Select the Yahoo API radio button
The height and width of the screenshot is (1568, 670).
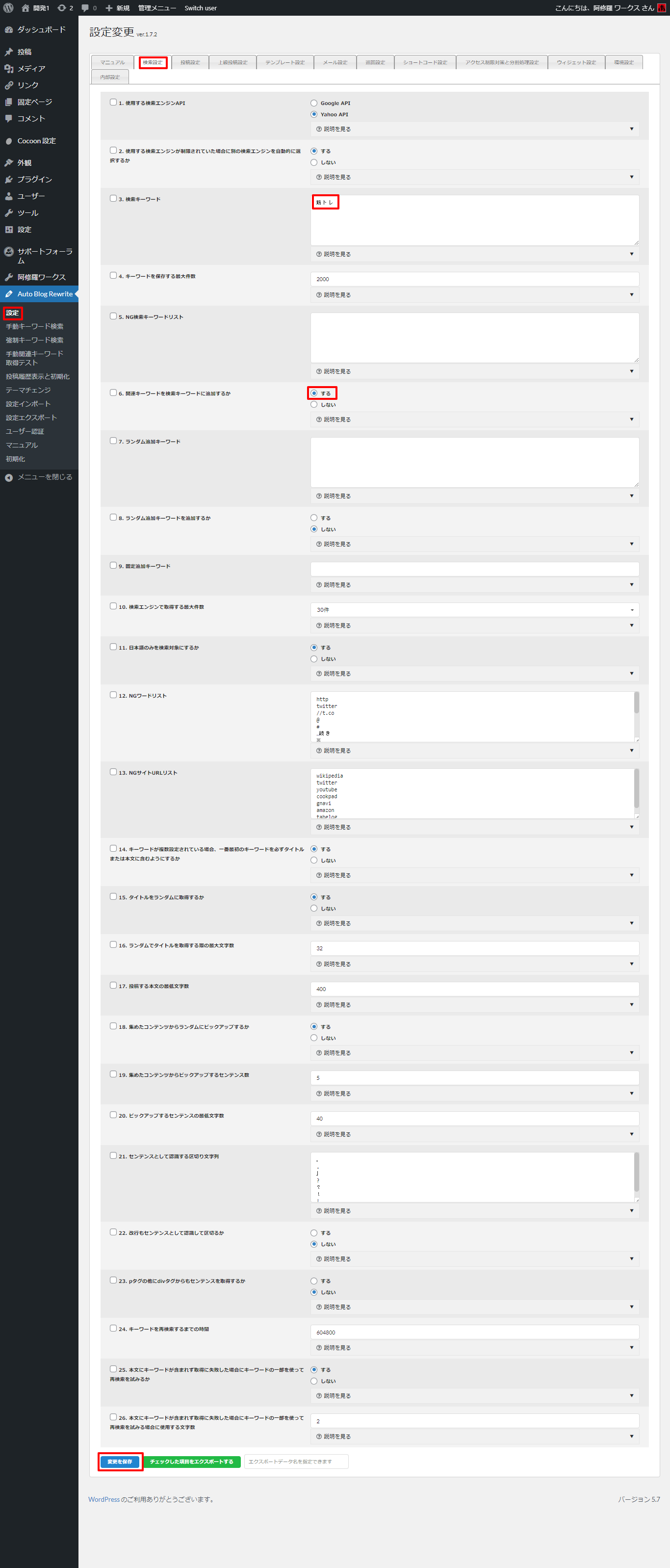[314, 114]
